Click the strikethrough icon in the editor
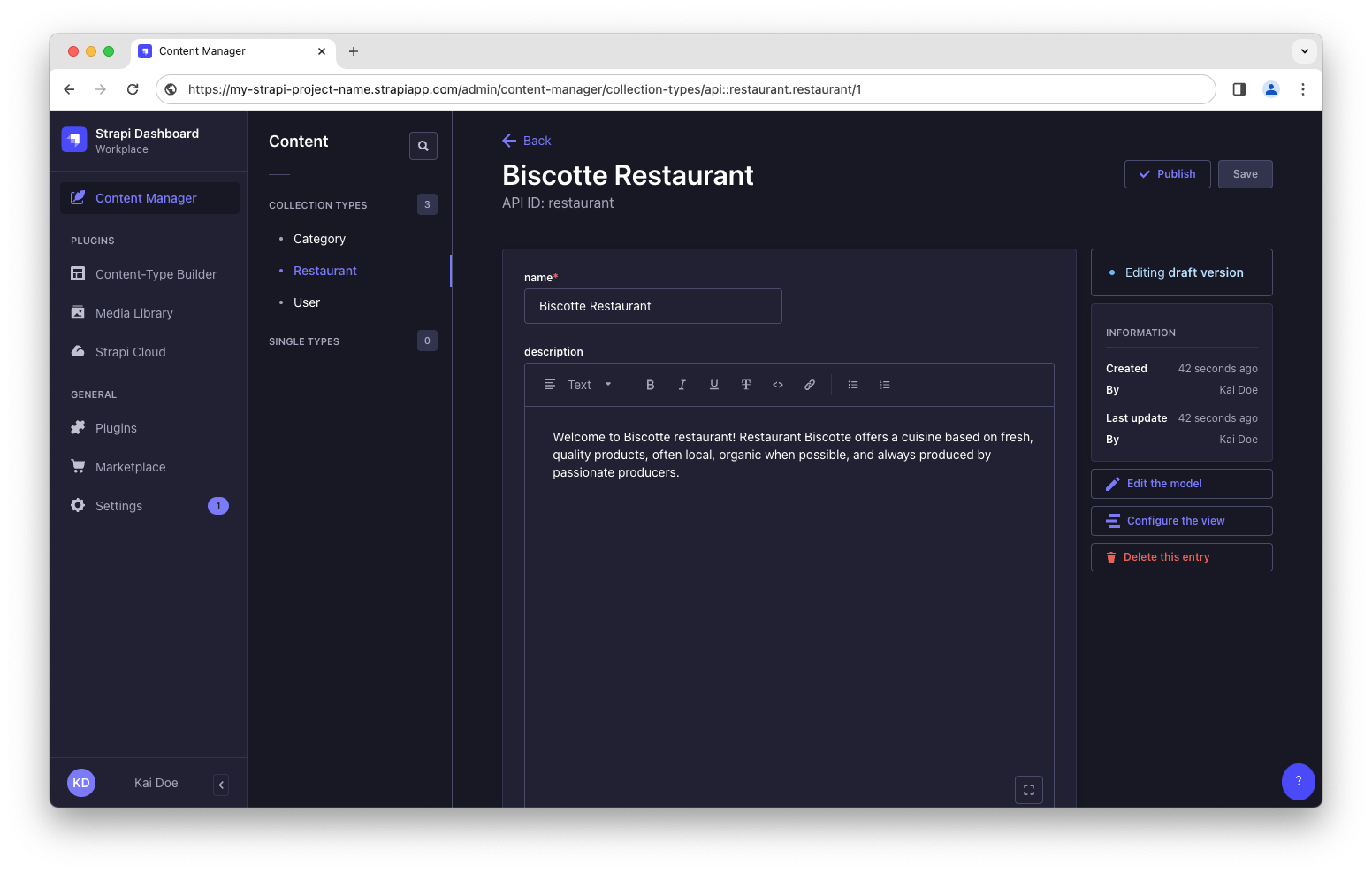The image size is (1372, 873). pos(745,384)
